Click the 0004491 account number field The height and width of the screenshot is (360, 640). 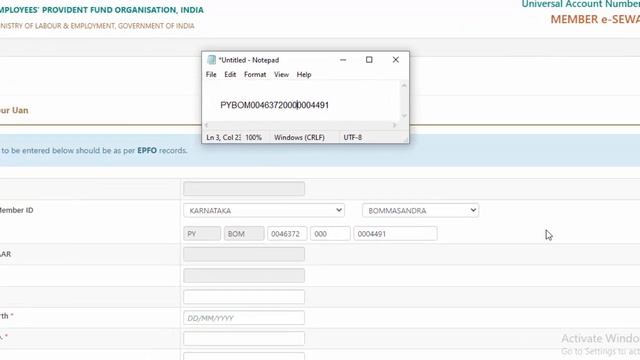point(396,234)
